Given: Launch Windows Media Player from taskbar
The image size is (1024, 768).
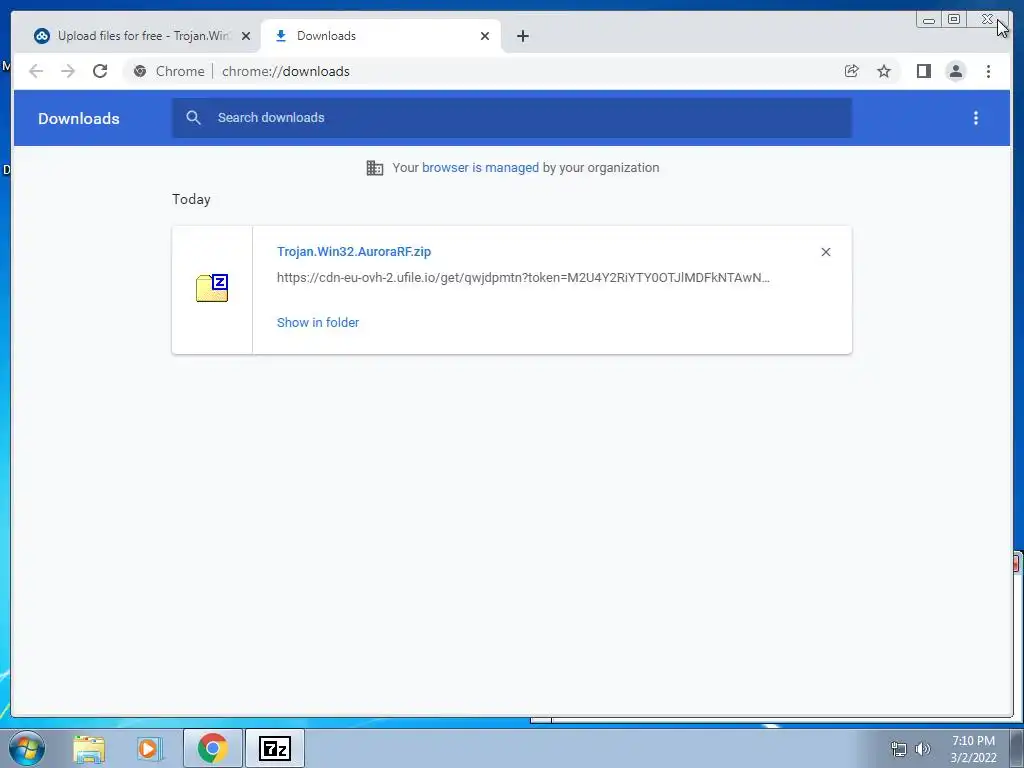Looking at the screenshot, I should tap(148, 748).
